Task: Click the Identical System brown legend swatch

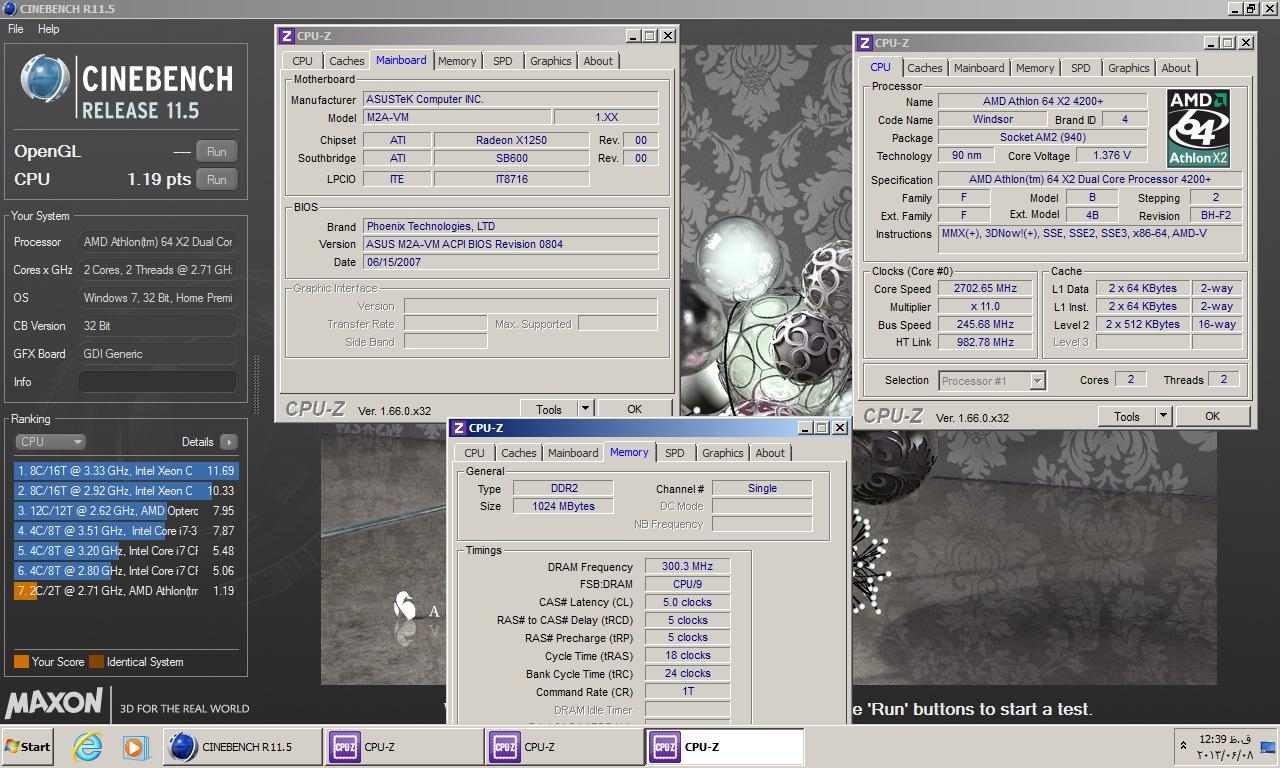Action: click(x=96, y=662)
